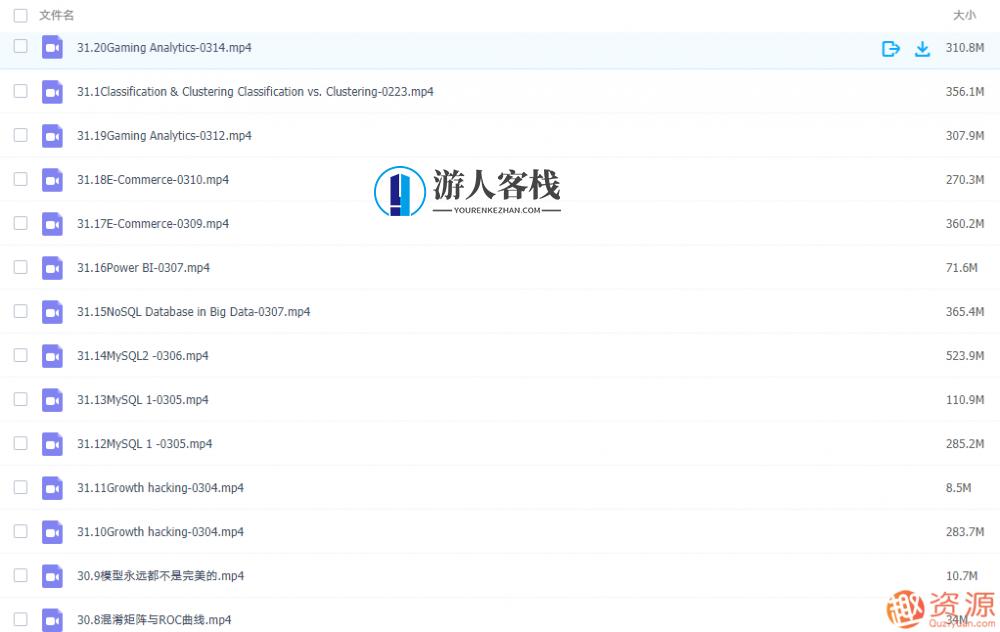Click the video icon beside 31.11Growth hacking-0304.mp4
This screenshot has height=632, width=1000.
pos(52,488)
